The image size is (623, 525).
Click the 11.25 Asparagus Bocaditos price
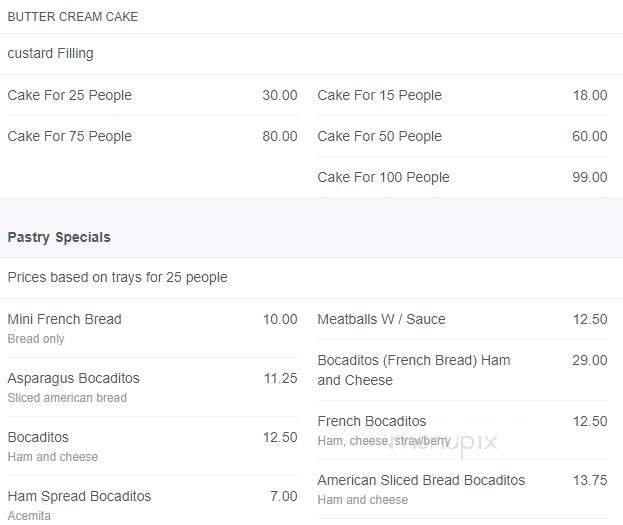pyautogui.click(x=280, y=378)
